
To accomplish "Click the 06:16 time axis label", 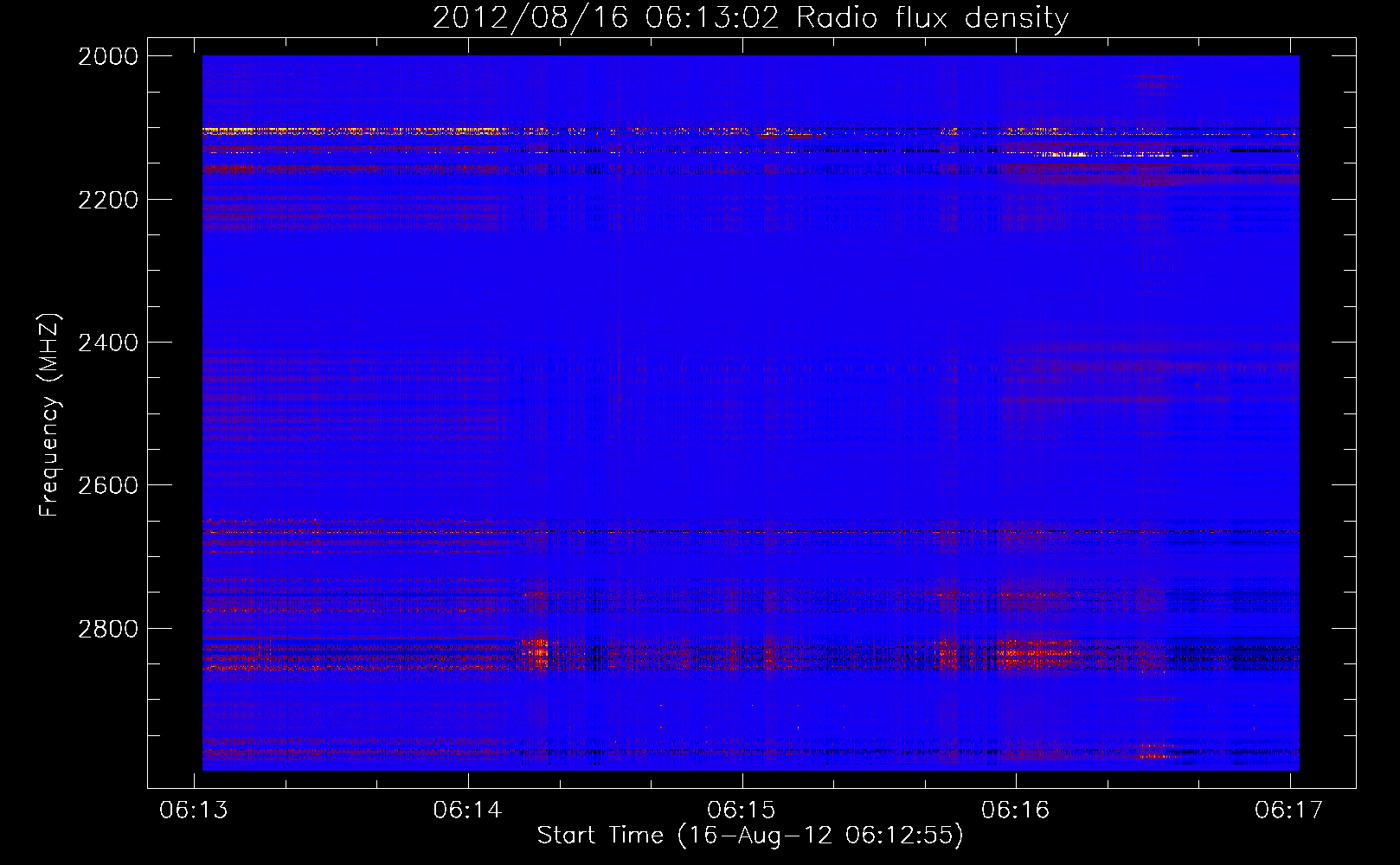I will pos(1015,810).
